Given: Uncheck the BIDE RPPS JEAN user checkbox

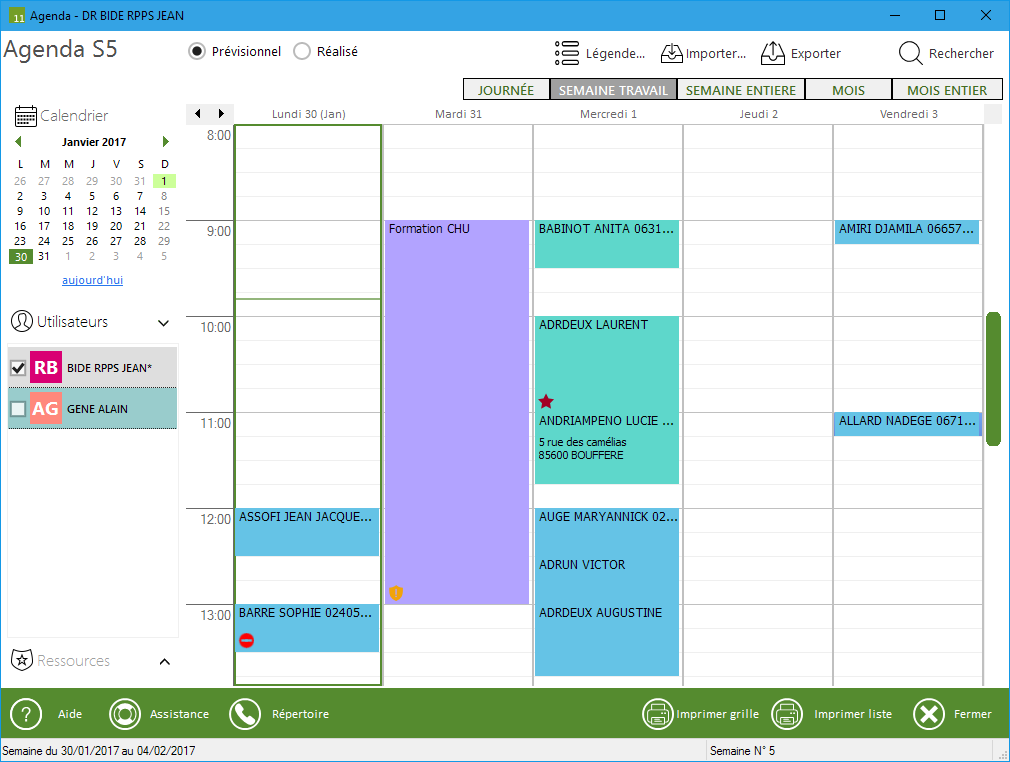Looking at the screenshot, I should [x=18, y=368].
